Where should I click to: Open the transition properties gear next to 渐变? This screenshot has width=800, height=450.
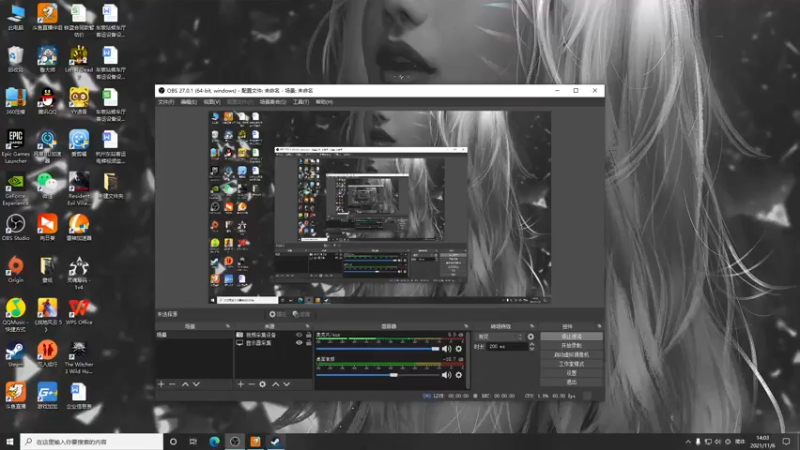[531, 337]
